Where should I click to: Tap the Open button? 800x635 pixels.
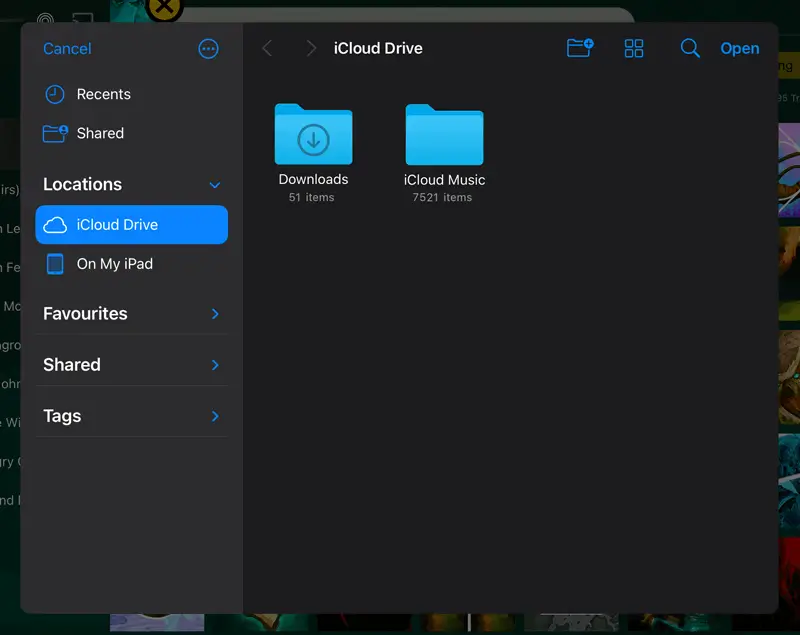coord(739,48)
